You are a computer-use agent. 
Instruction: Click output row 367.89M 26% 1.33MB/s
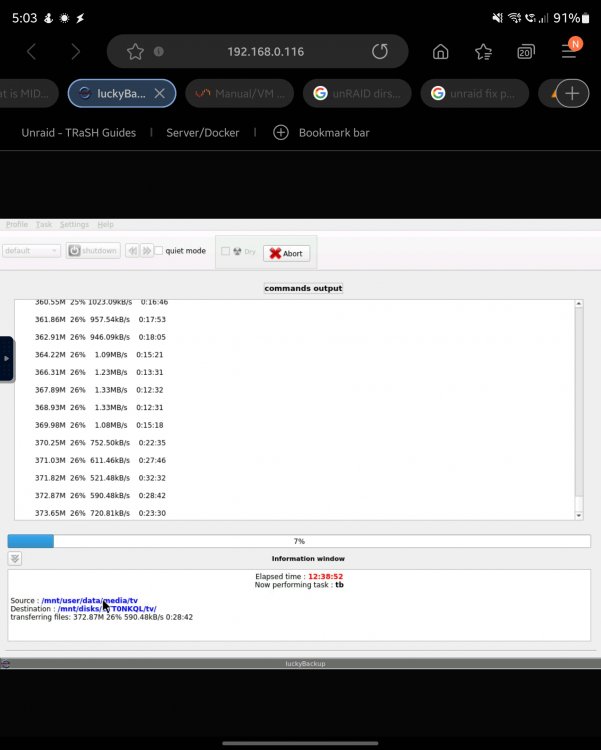(99, 390)
